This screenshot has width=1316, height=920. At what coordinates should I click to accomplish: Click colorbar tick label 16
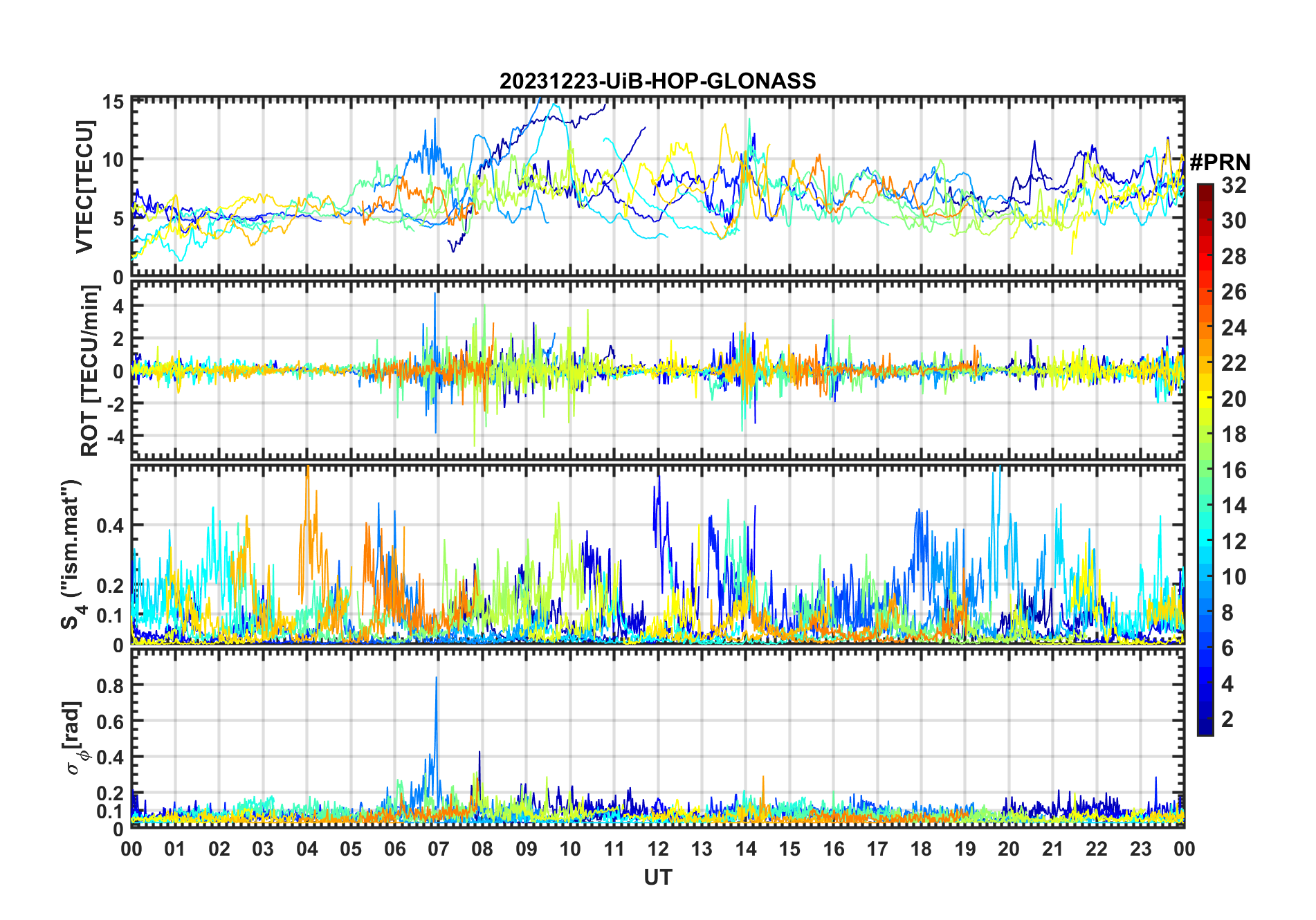[1234, 470]
